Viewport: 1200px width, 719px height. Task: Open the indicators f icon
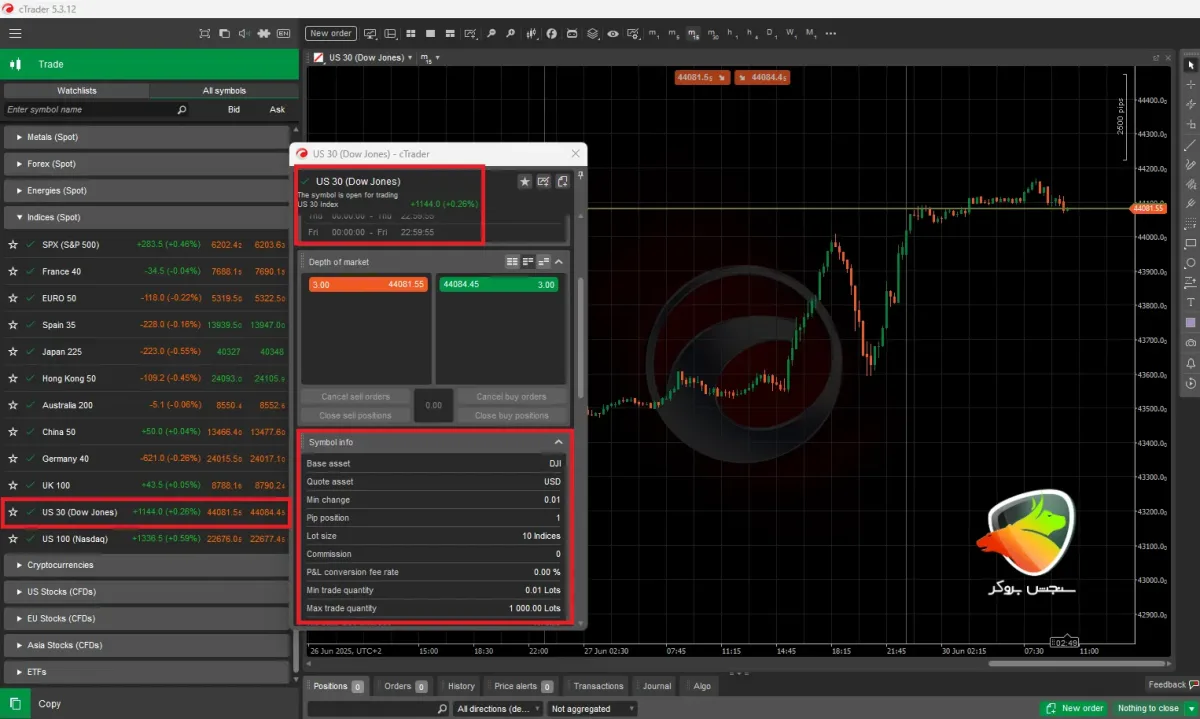point(551,33)
